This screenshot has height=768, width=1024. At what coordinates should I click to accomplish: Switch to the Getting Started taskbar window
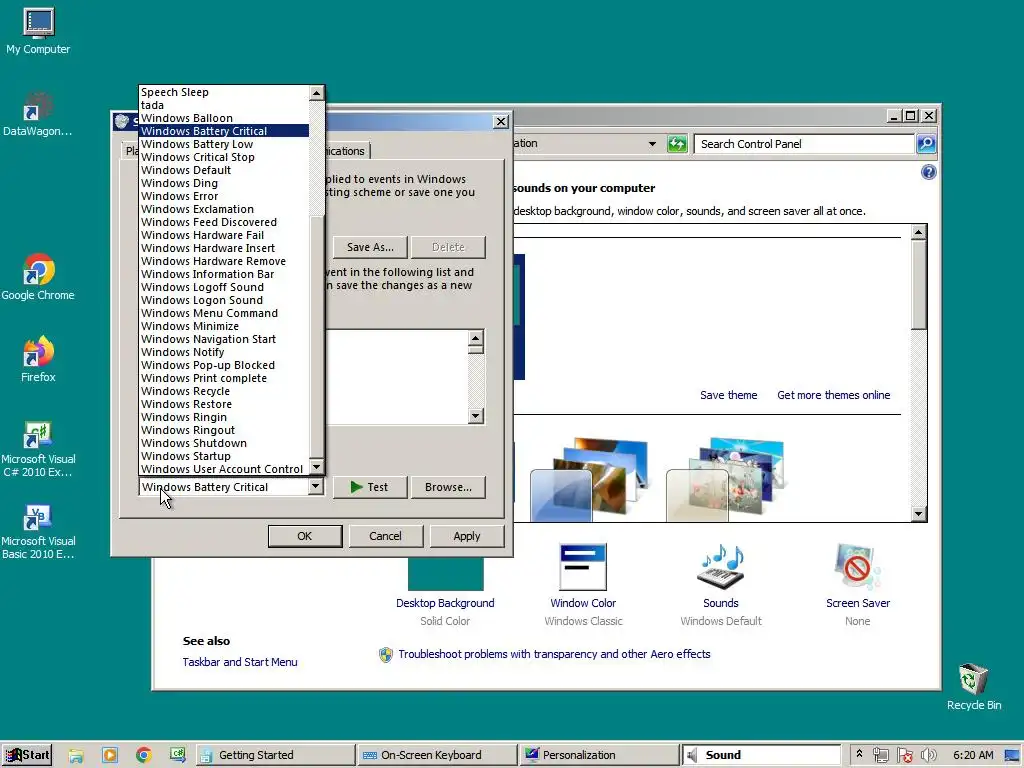[x=275, y=755]
